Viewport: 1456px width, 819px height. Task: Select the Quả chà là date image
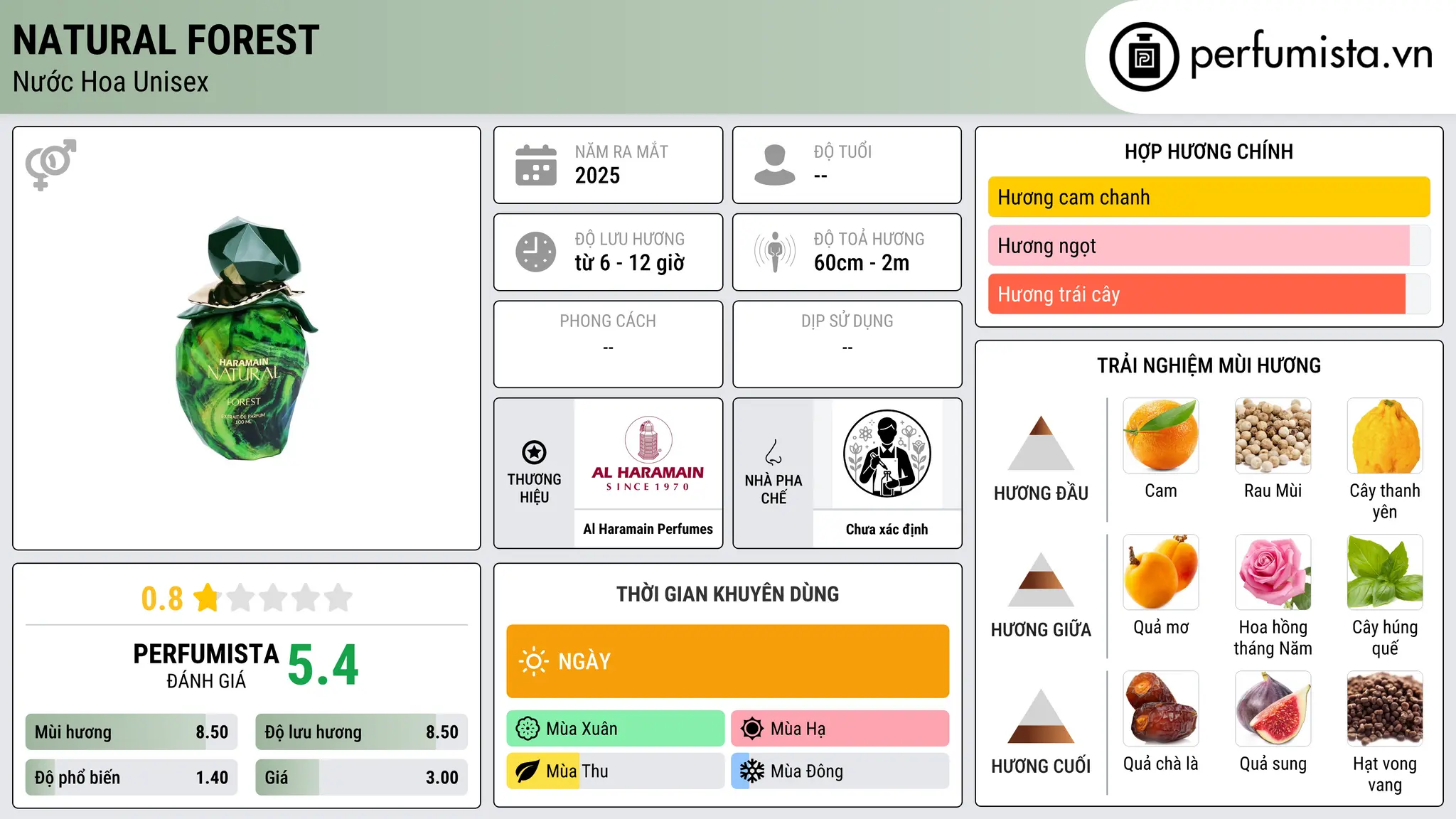point(1161,709)
